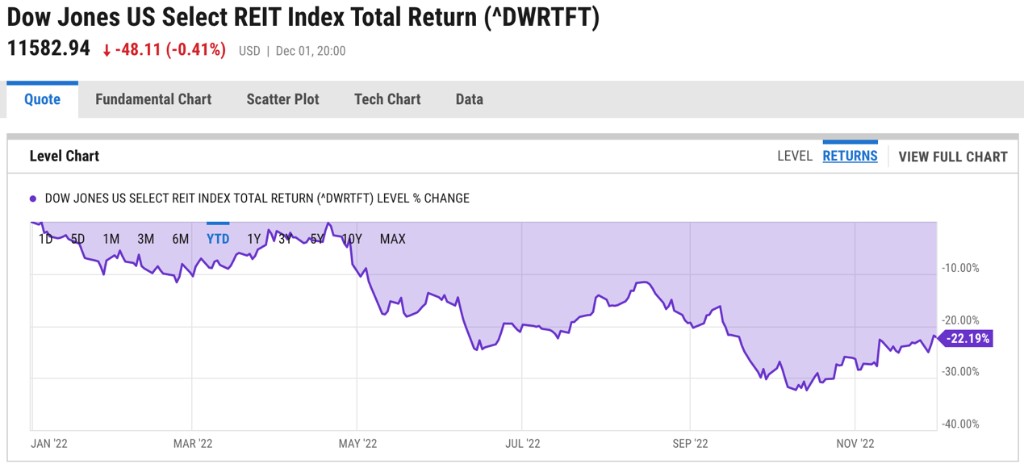Select the YTD time range

tap(218, 239)
